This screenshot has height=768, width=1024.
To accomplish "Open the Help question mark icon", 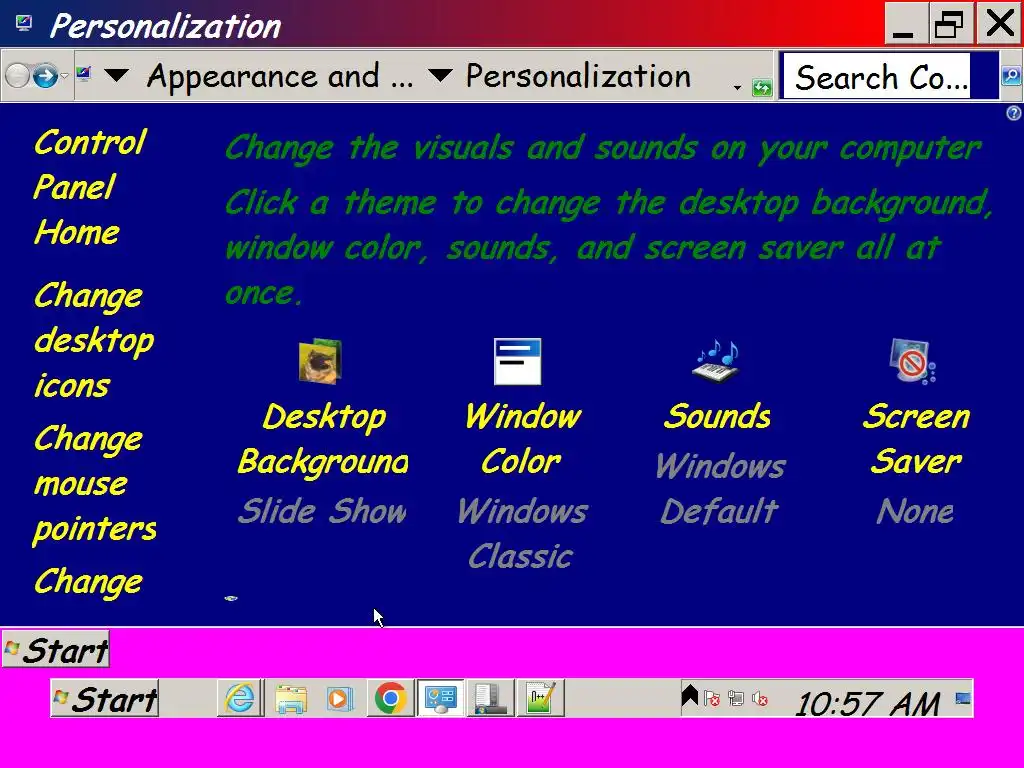I will [1014, 113].
